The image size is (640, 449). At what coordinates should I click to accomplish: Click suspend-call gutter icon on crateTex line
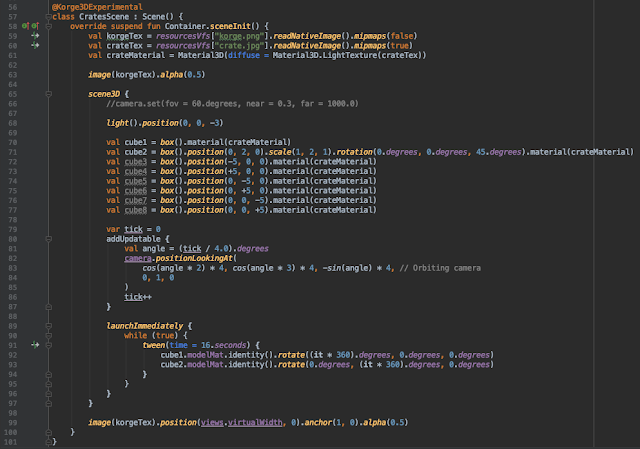click(x=35, y=44)
